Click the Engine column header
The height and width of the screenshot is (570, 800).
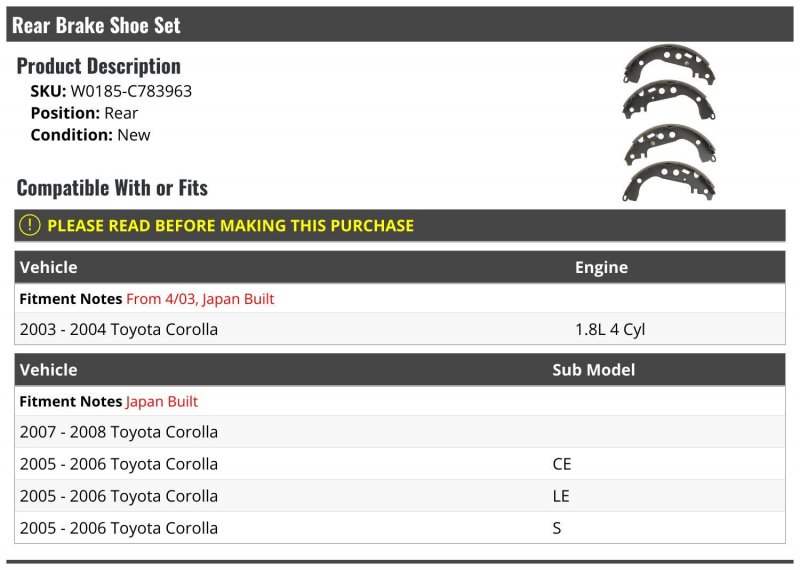point(602,267)
